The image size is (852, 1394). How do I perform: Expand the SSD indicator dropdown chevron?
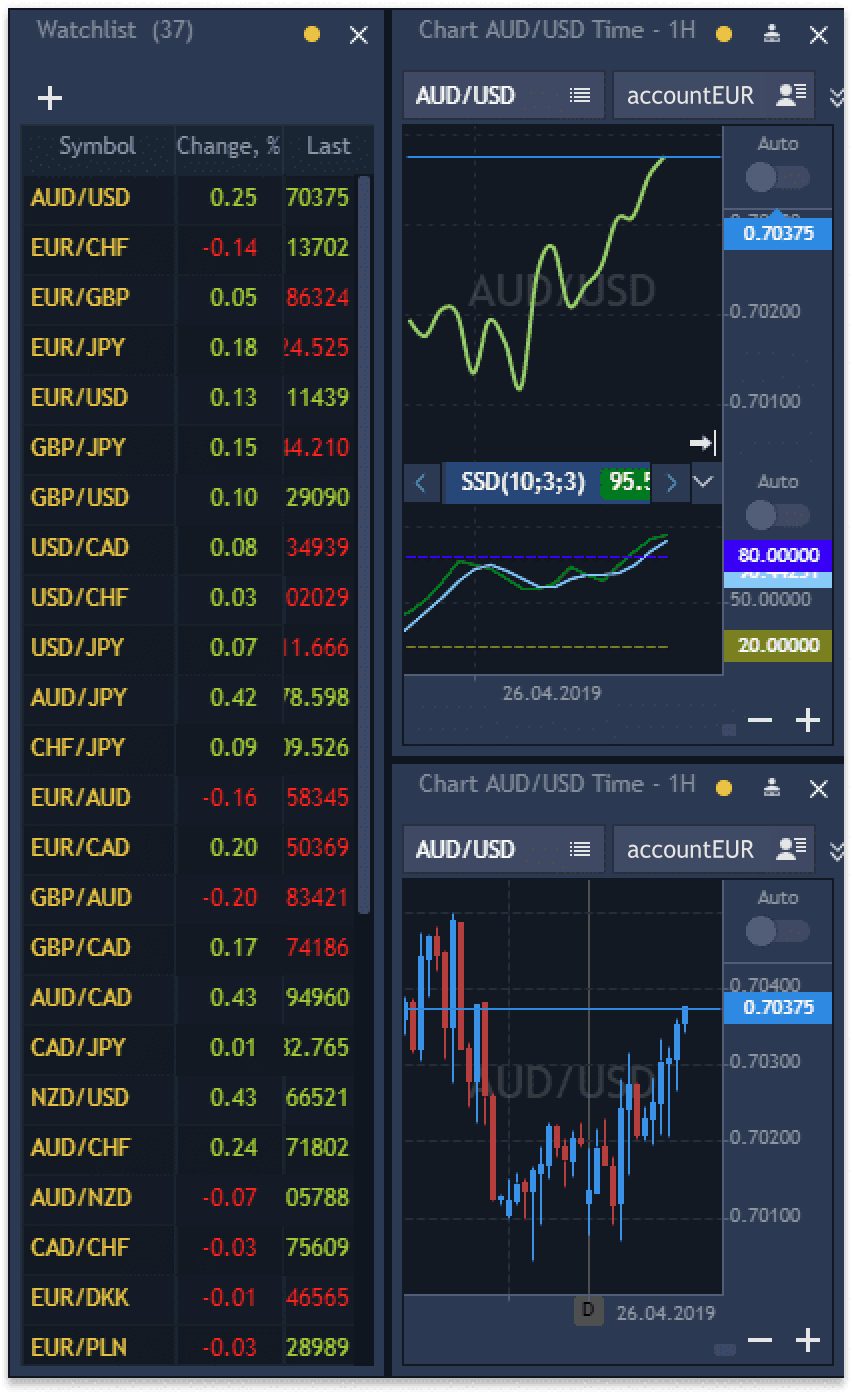tap(705, 483)
